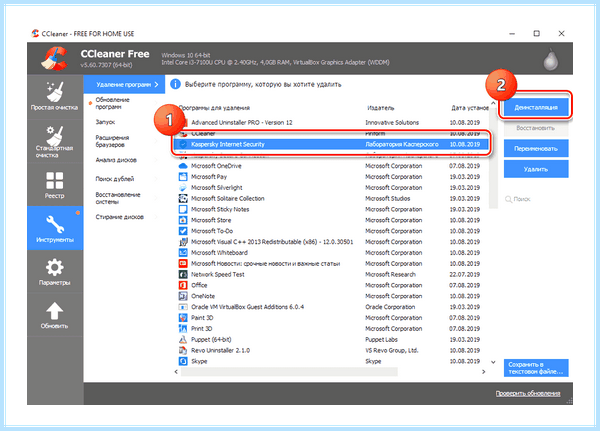Screen dimensions: 600x431
Task: Open Расширения браузеров tab
Action: tap(122, 141)
